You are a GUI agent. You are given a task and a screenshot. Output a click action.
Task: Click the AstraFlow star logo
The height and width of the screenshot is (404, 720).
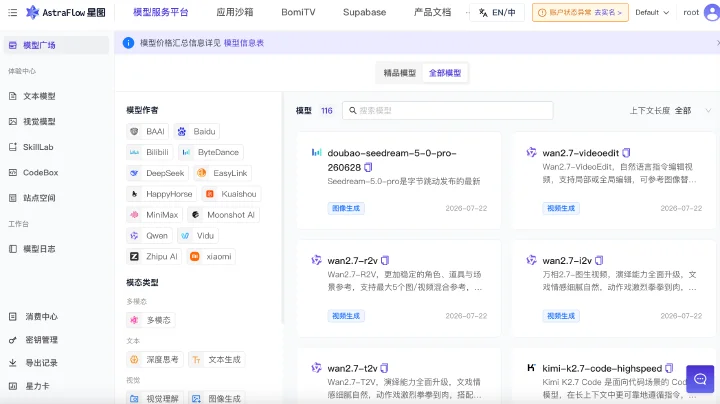32,12
